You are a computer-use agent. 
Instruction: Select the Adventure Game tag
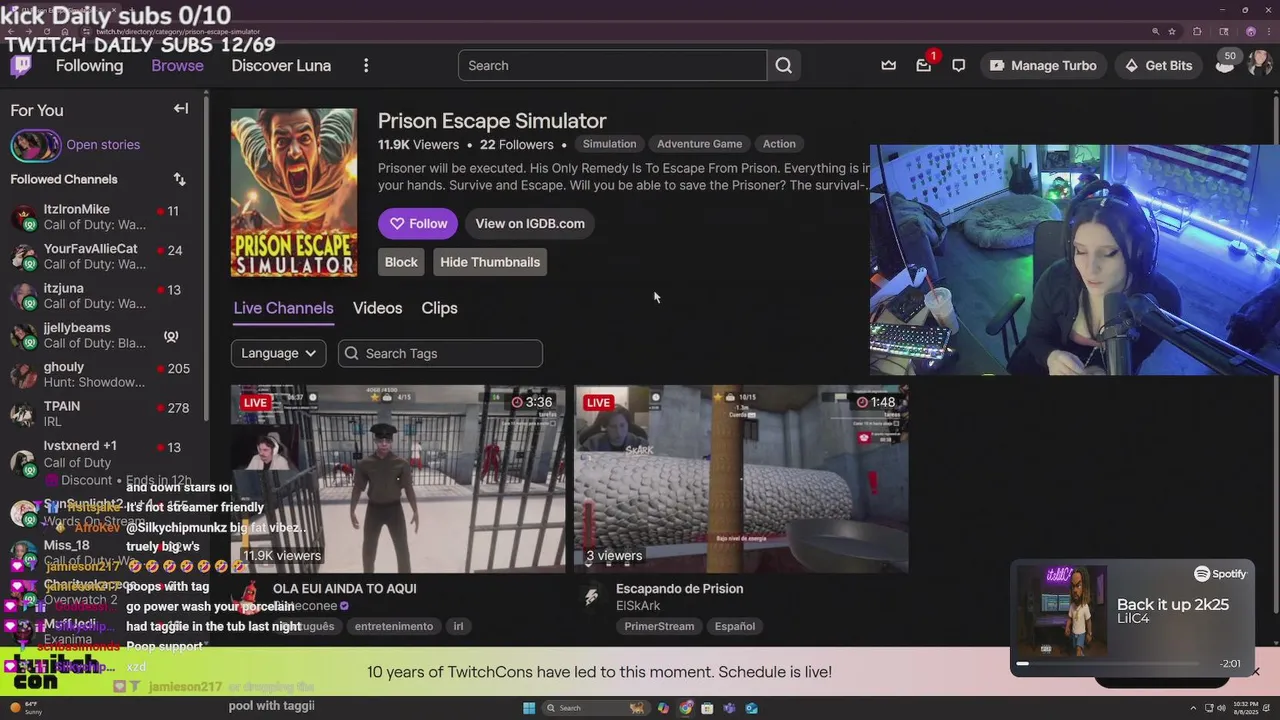pyautogui.click(x=699, y=144)
